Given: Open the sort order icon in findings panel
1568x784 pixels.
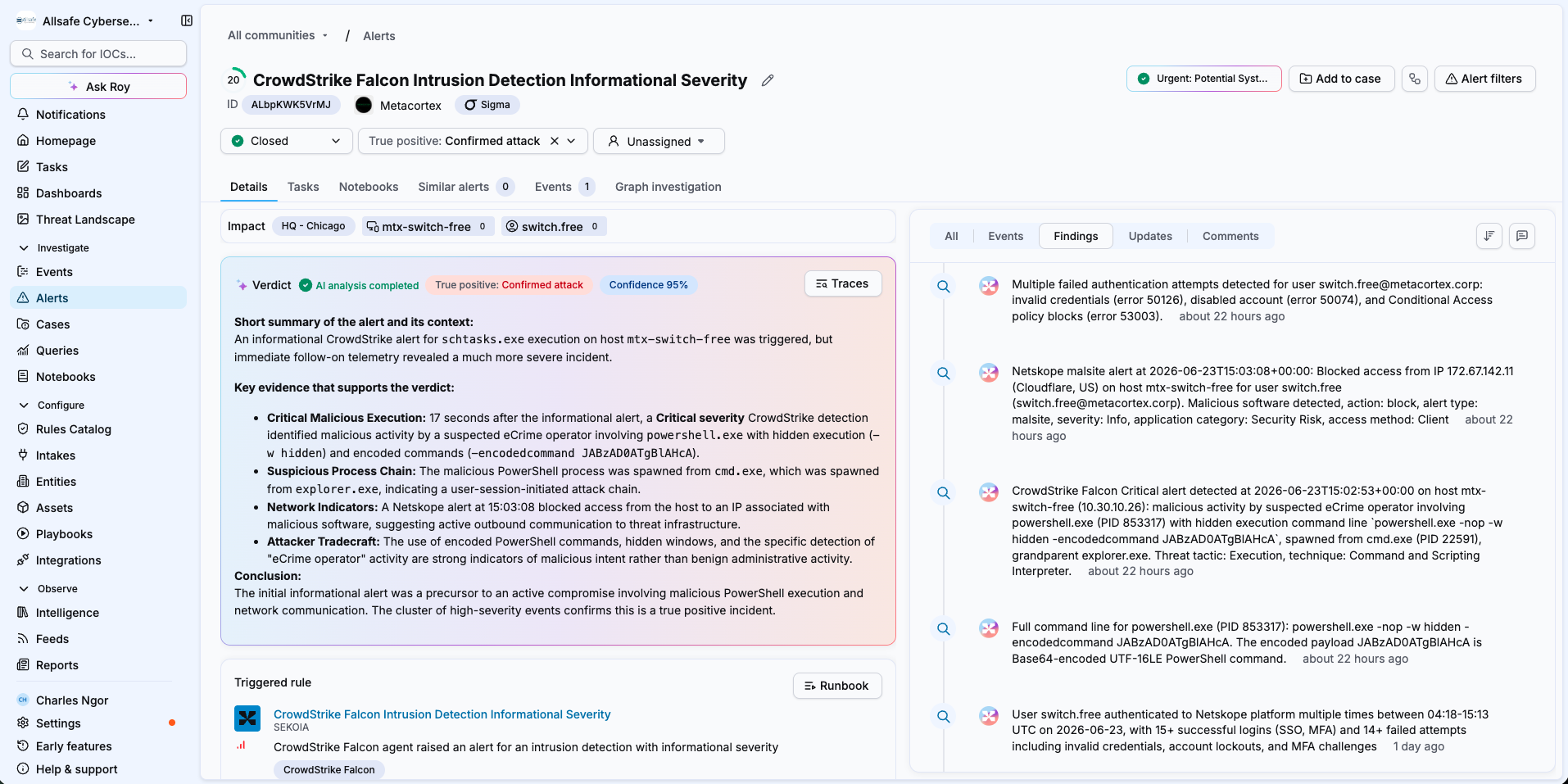Looking at the screenshot, I should tap(1489, 236).
